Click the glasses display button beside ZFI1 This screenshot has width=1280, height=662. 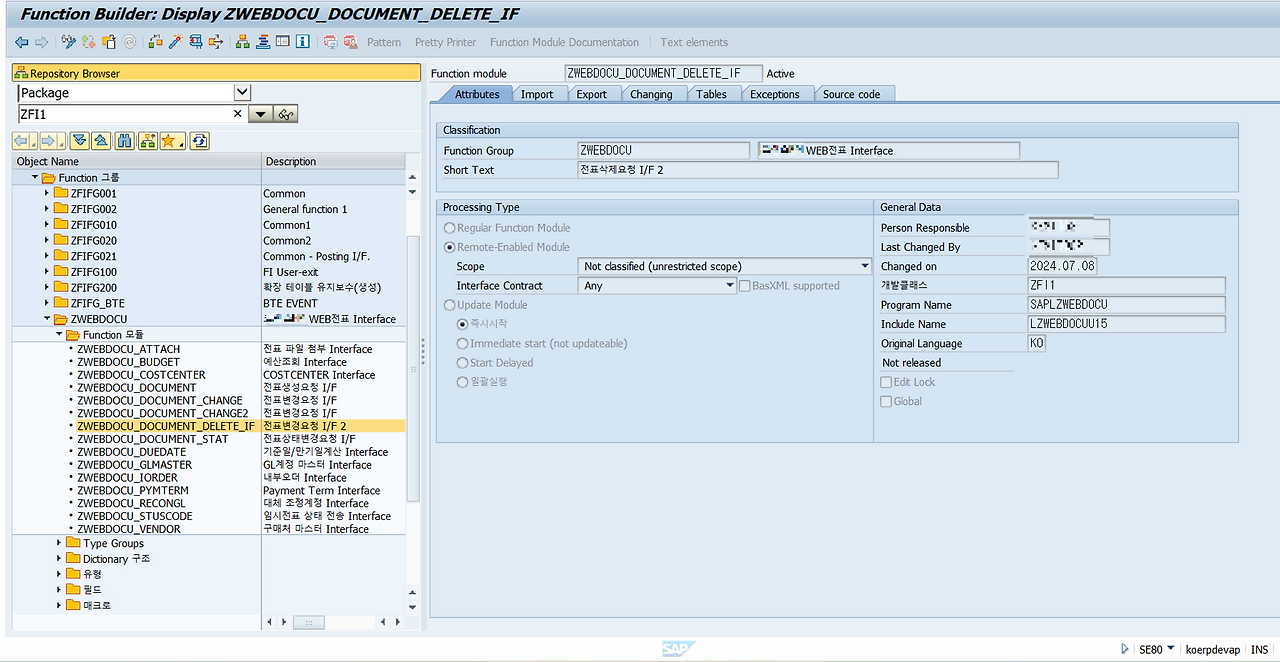coord(285,113)
